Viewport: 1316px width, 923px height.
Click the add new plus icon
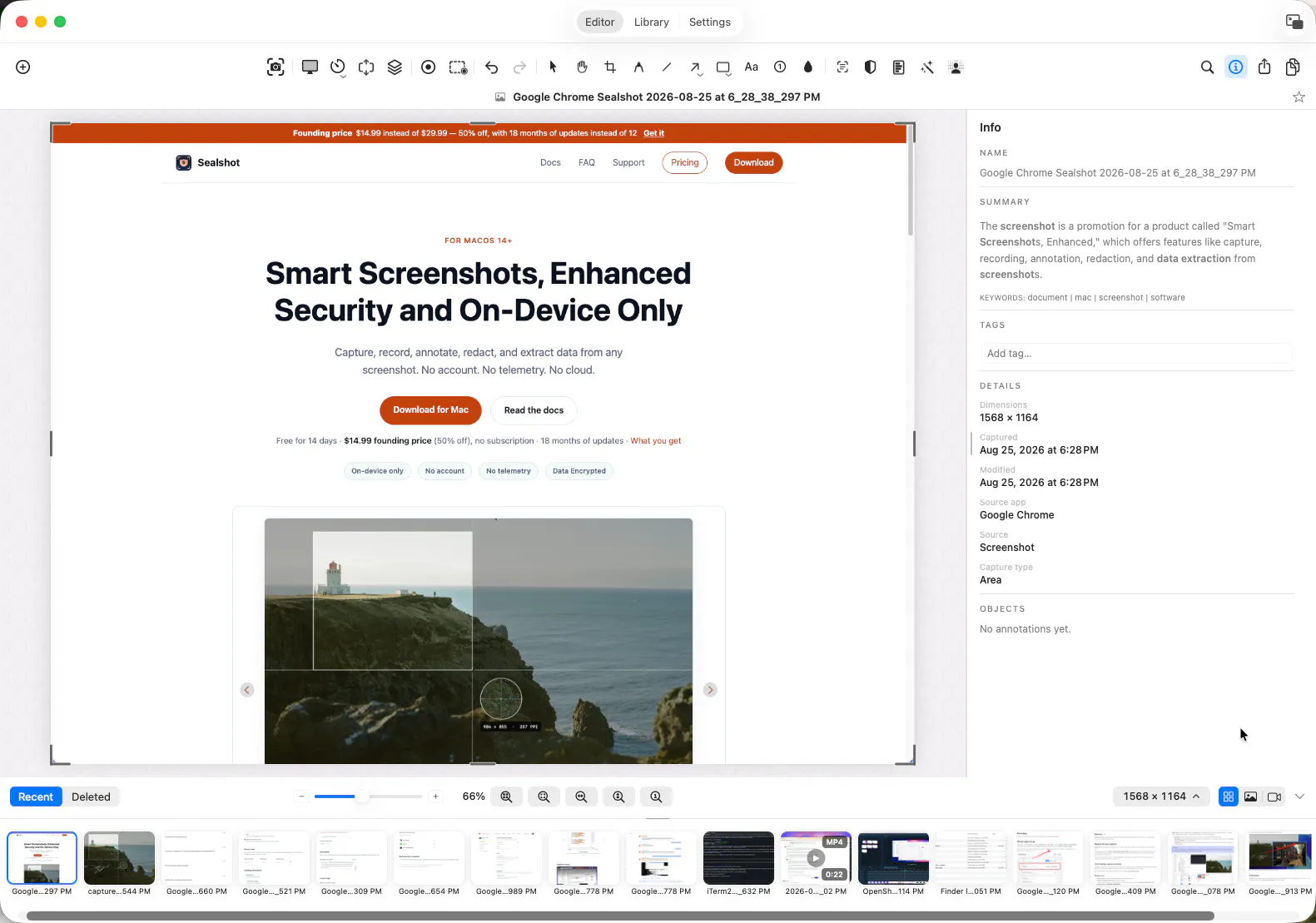click(x=23, y=67)
